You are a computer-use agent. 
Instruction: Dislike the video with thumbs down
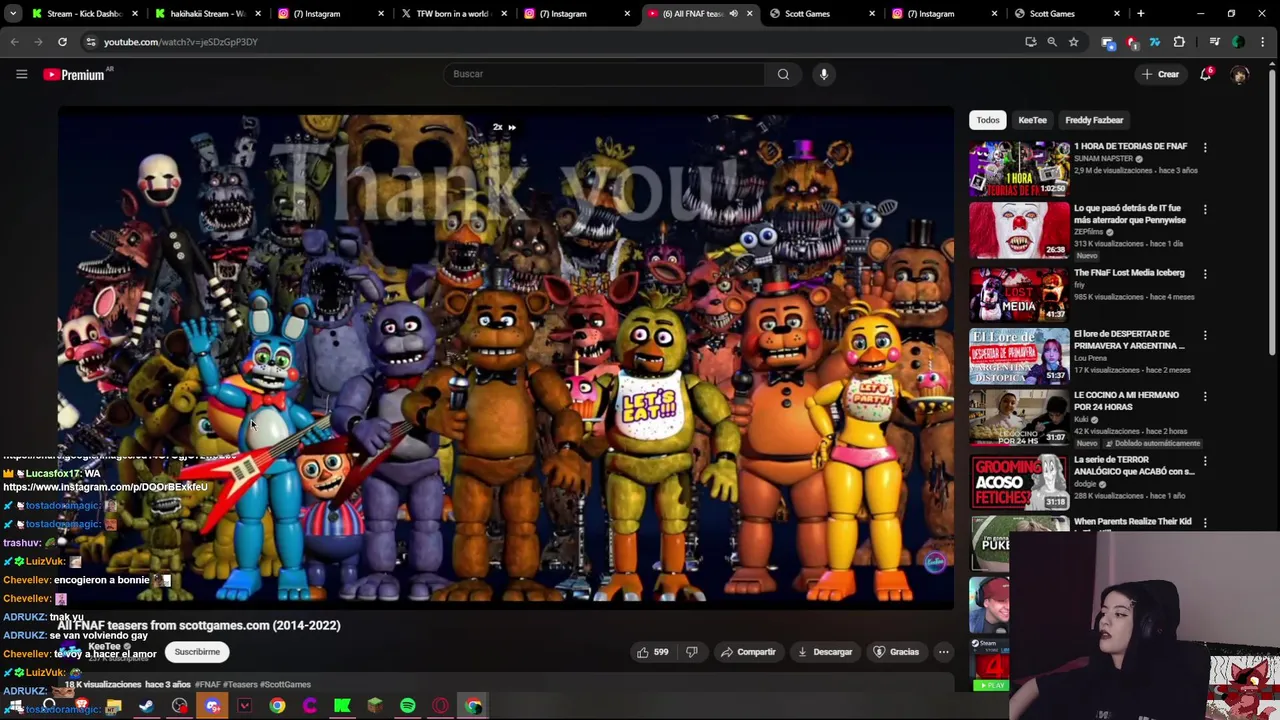[x=691, y=652]
